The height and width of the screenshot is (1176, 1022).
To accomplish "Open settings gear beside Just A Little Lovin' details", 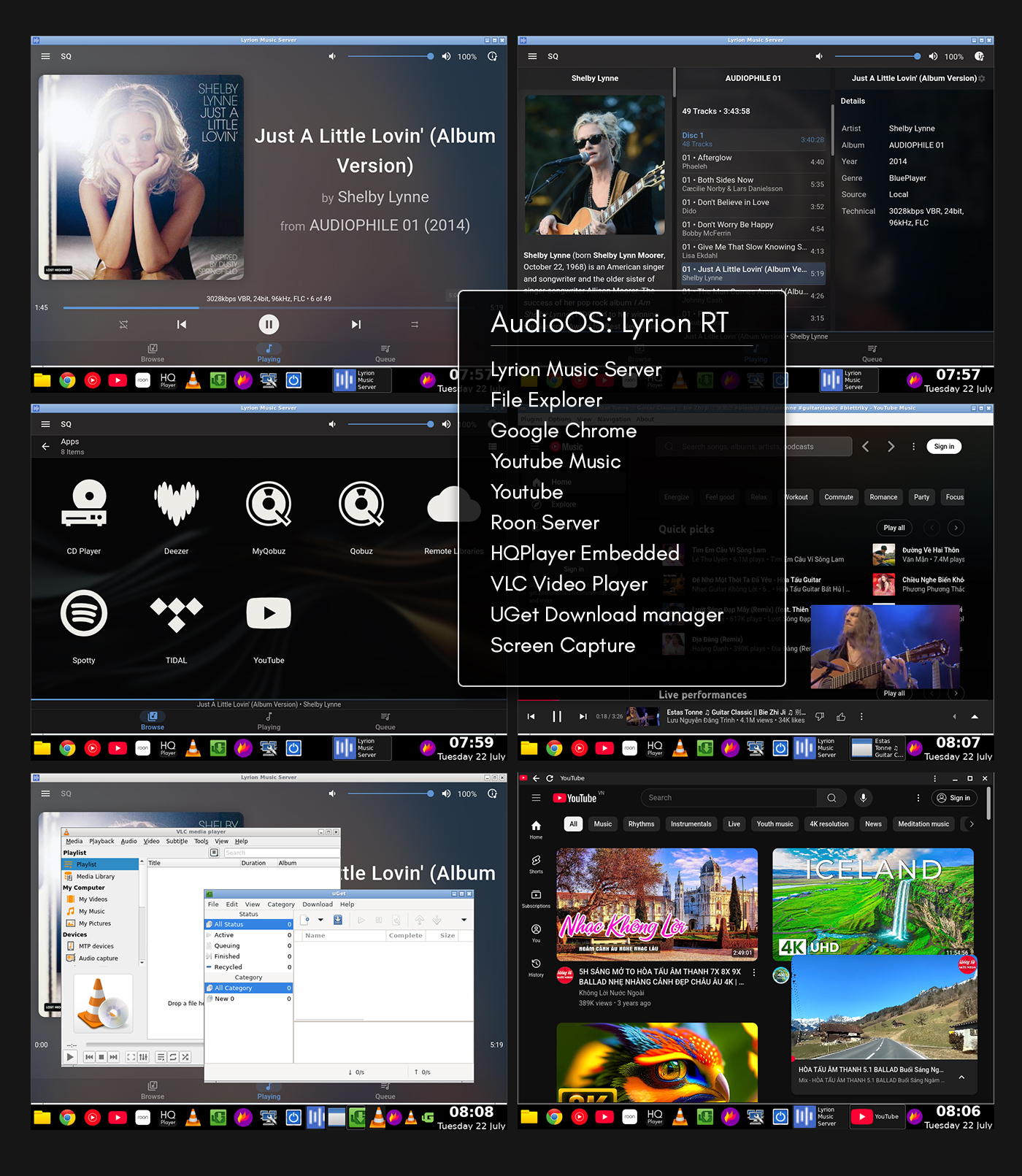I will [x=982, y=78].
